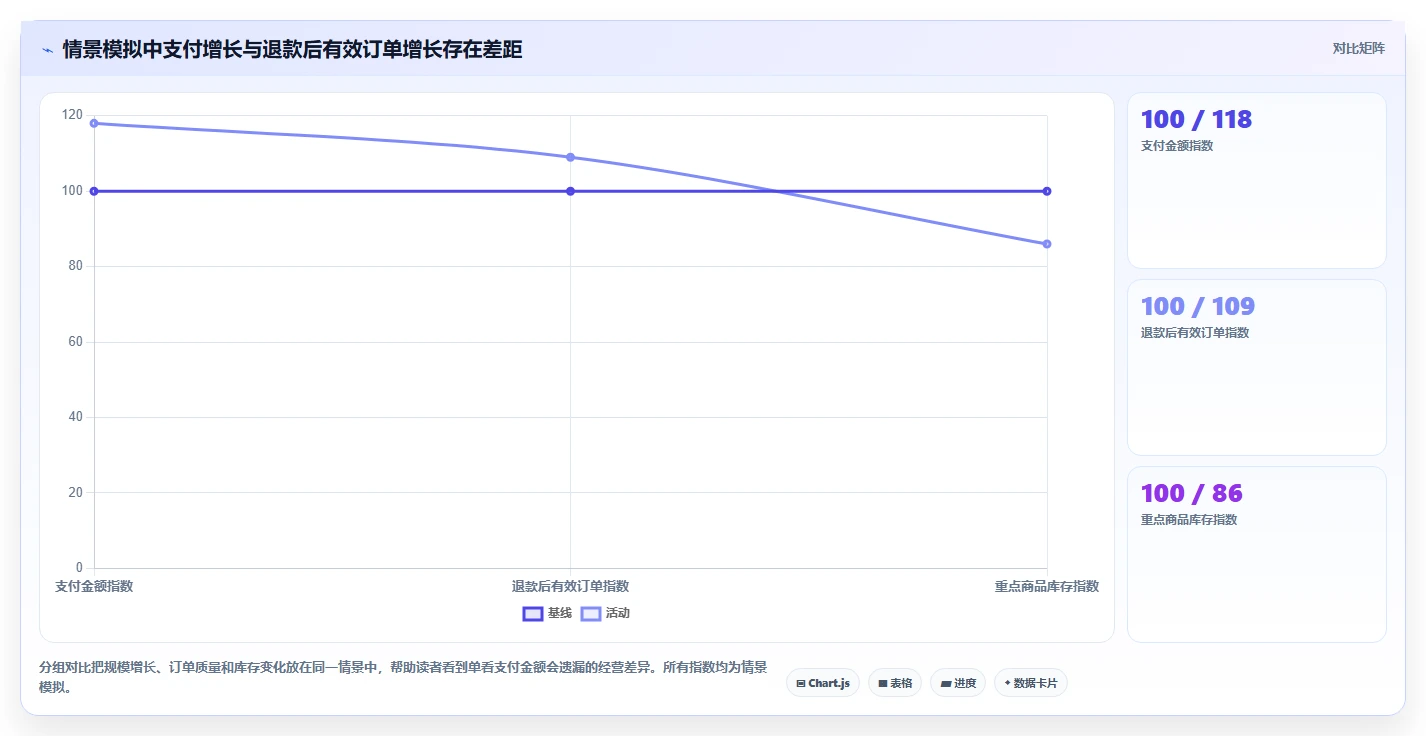This screenshot has height=736, width=1426.
Task: Click the 基线 data point at 重点商品库存指数
Action: point(1047,191)
